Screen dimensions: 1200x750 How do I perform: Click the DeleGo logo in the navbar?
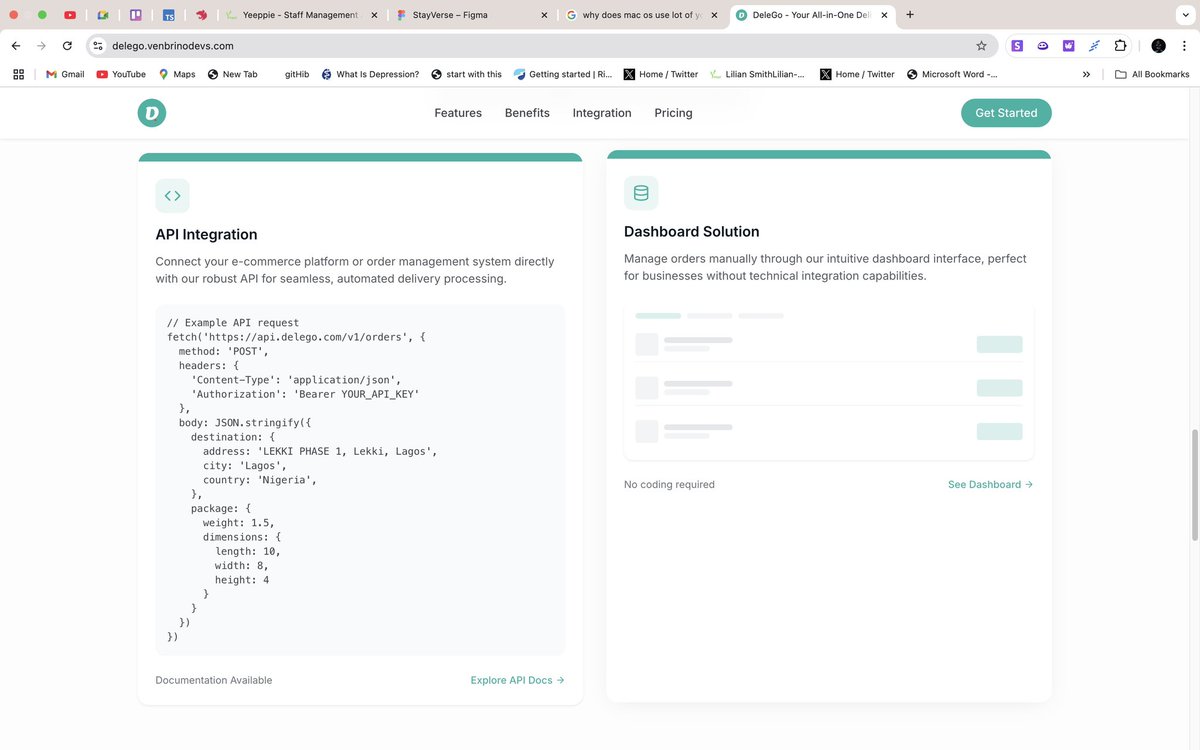pos(152,113)
